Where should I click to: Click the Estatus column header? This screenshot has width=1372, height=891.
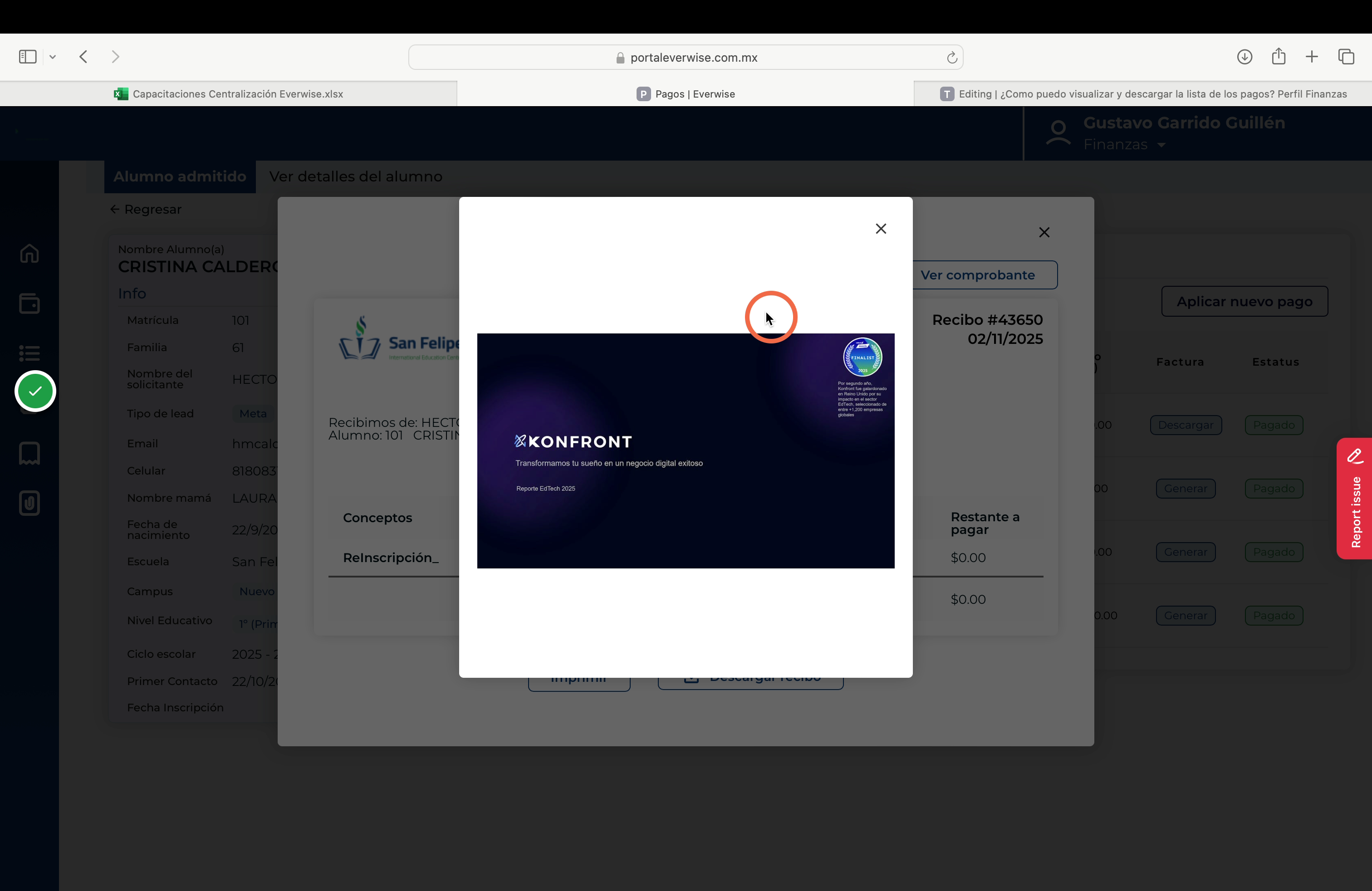point(1275,362)
